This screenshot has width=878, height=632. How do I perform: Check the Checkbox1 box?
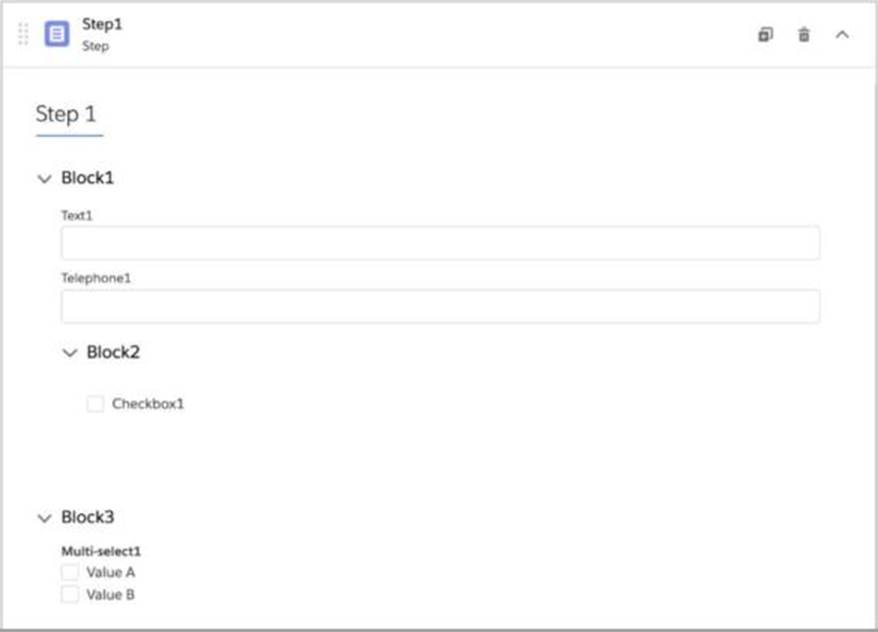click(x=95, y=404)
